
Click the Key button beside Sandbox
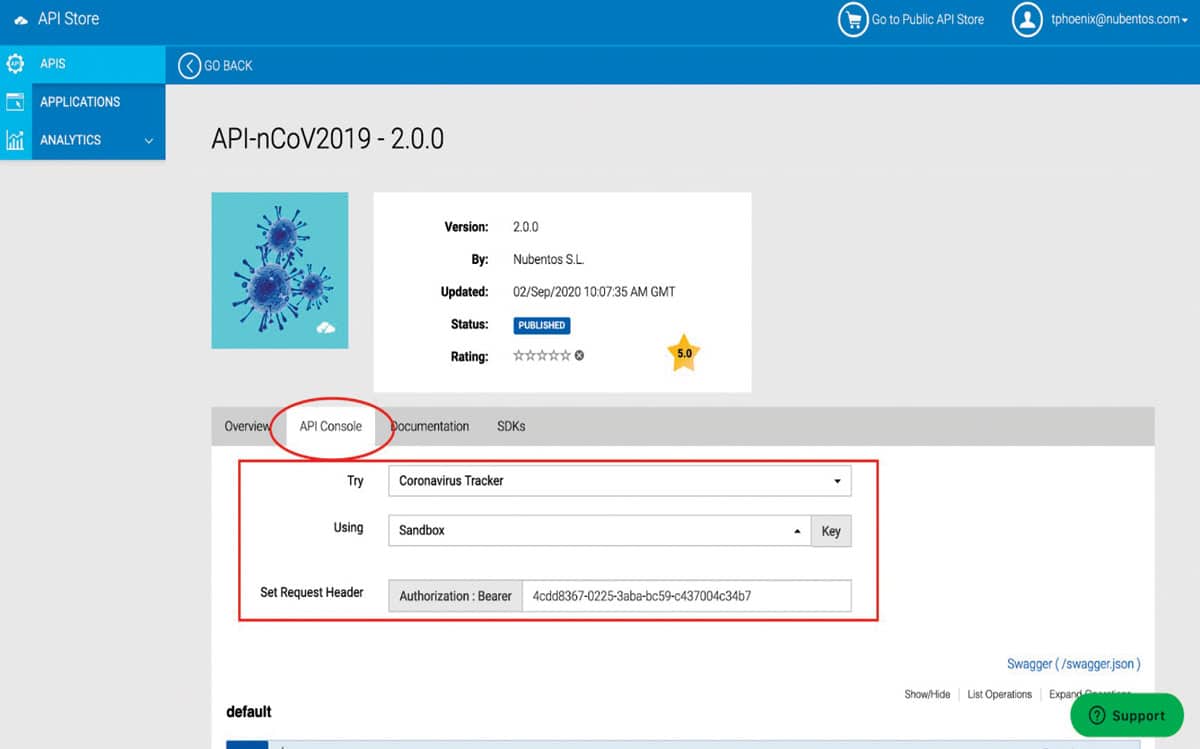[831, 531]
